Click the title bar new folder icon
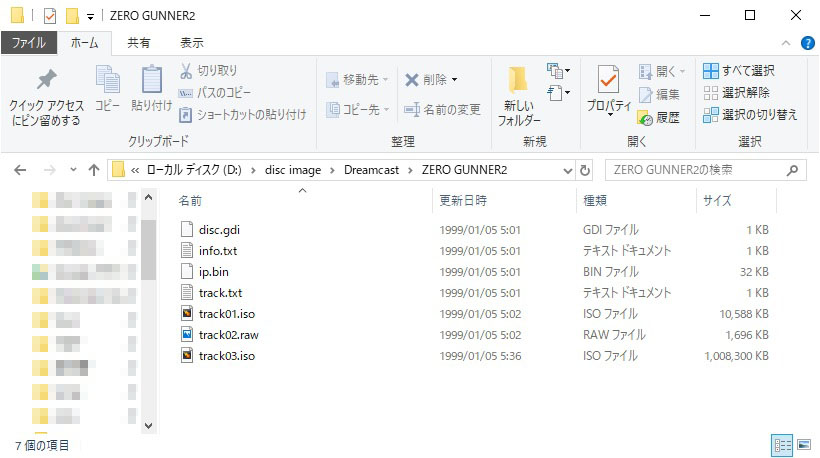The height and width of the screenshot is (458, 820). pyautogui.click(x=72, y=16)
